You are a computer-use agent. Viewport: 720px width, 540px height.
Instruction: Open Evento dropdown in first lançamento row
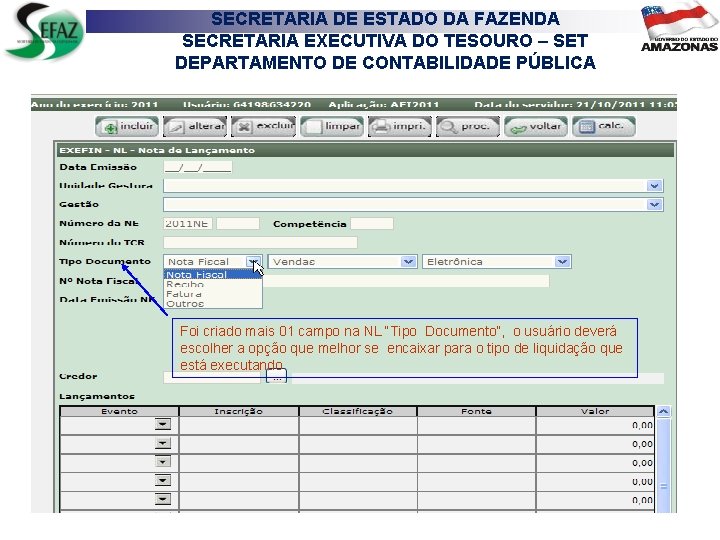pyautogui.click(x=163, y=424)
